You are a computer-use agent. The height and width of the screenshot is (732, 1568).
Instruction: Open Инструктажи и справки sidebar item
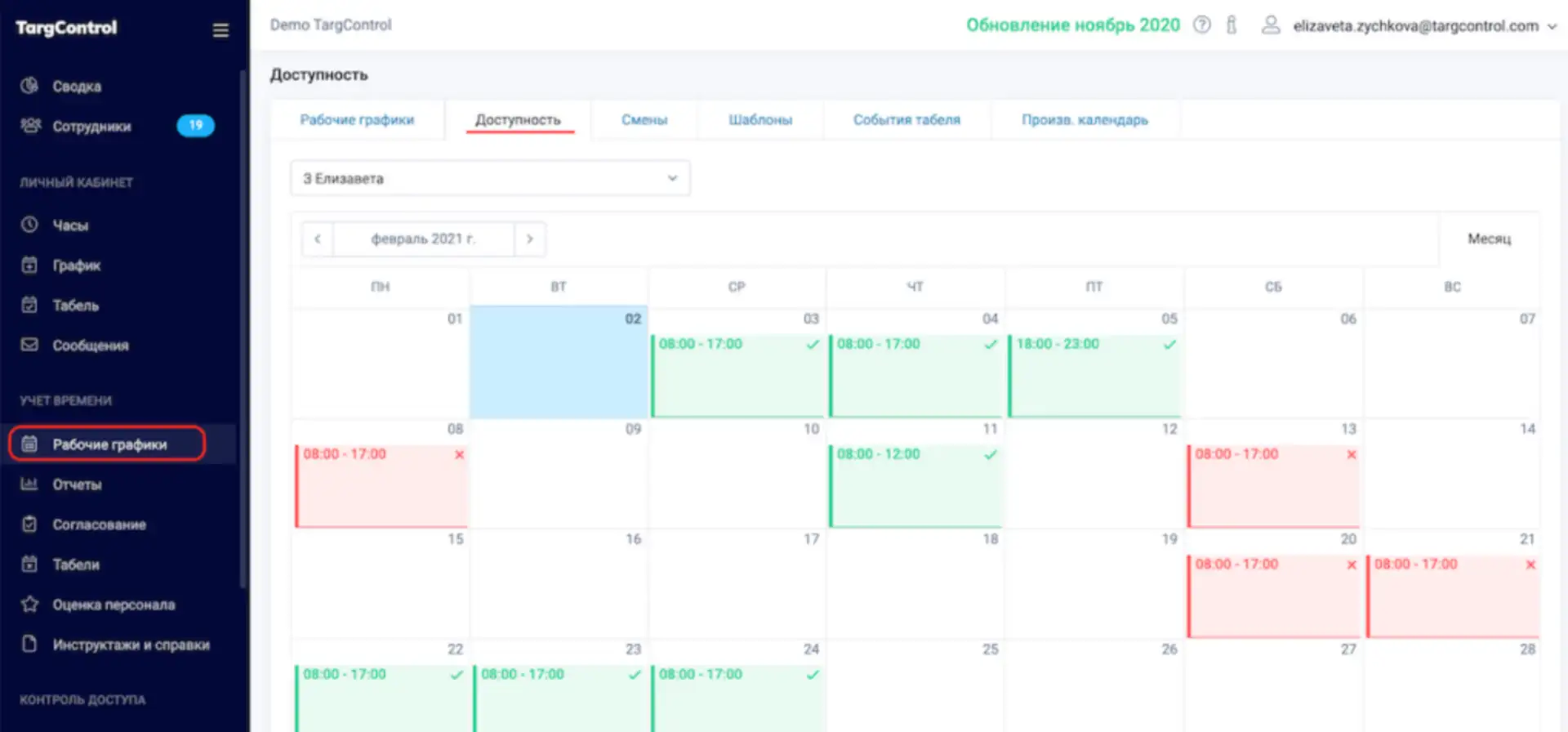pos(118,644)
